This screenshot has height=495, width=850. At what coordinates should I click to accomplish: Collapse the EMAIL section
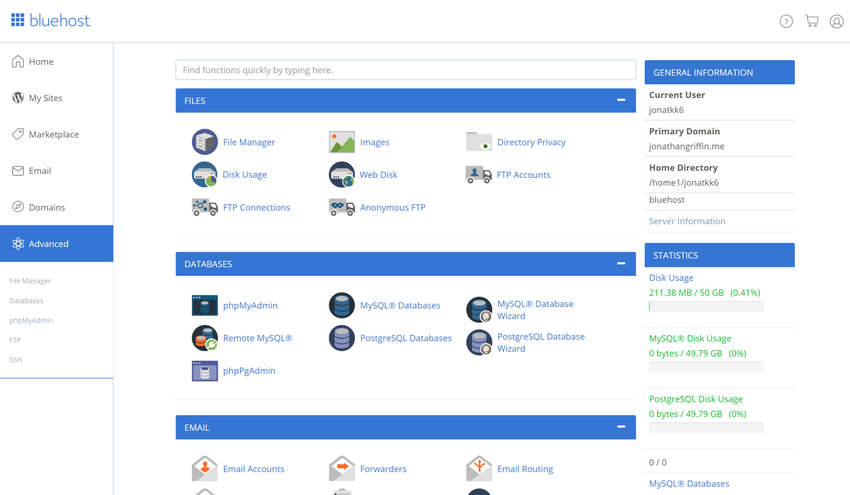621,427
